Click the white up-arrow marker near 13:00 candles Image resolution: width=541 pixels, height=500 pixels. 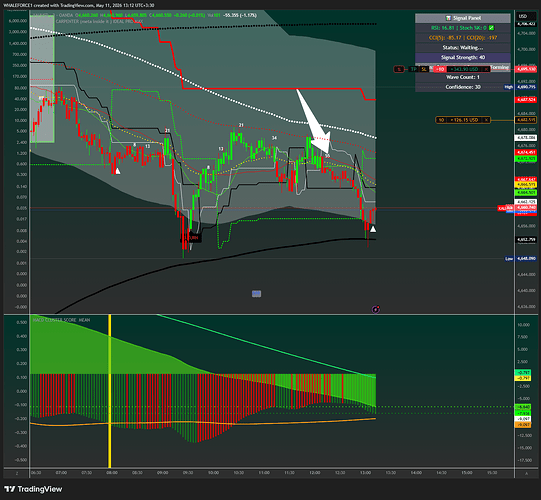tap(373, 228)
